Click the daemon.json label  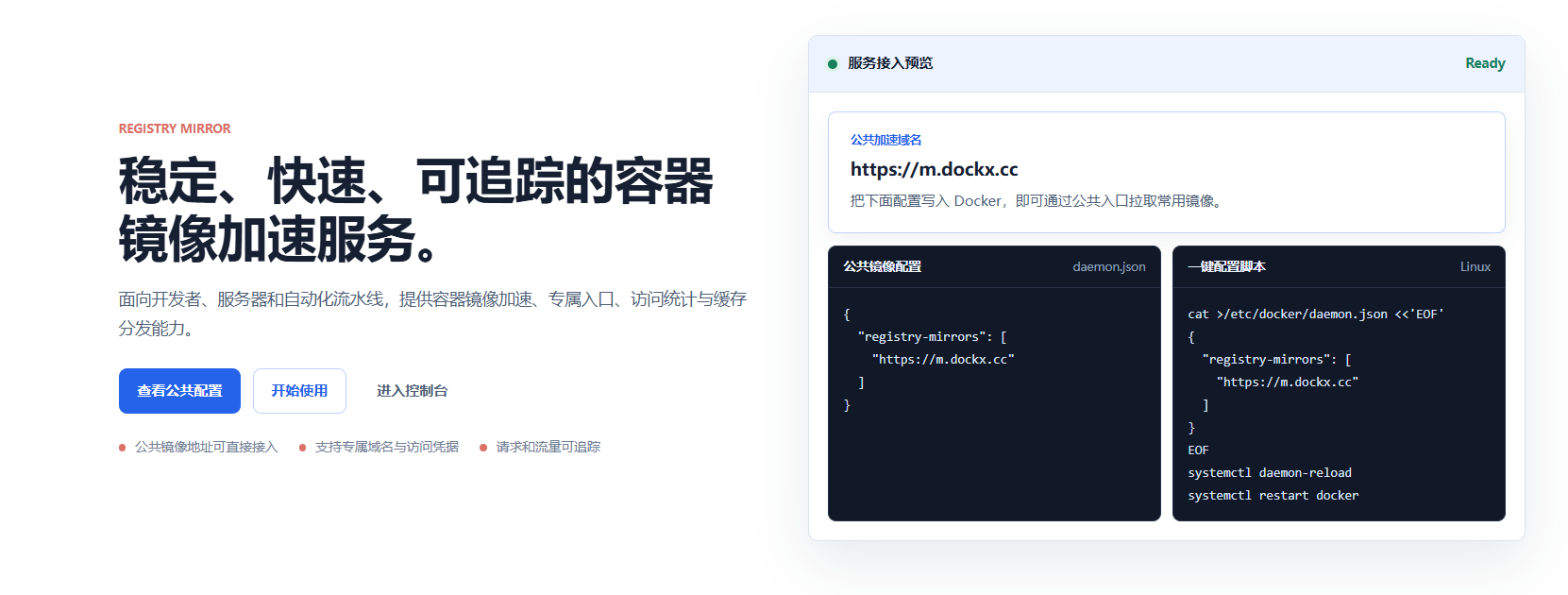coord(1109,266)
